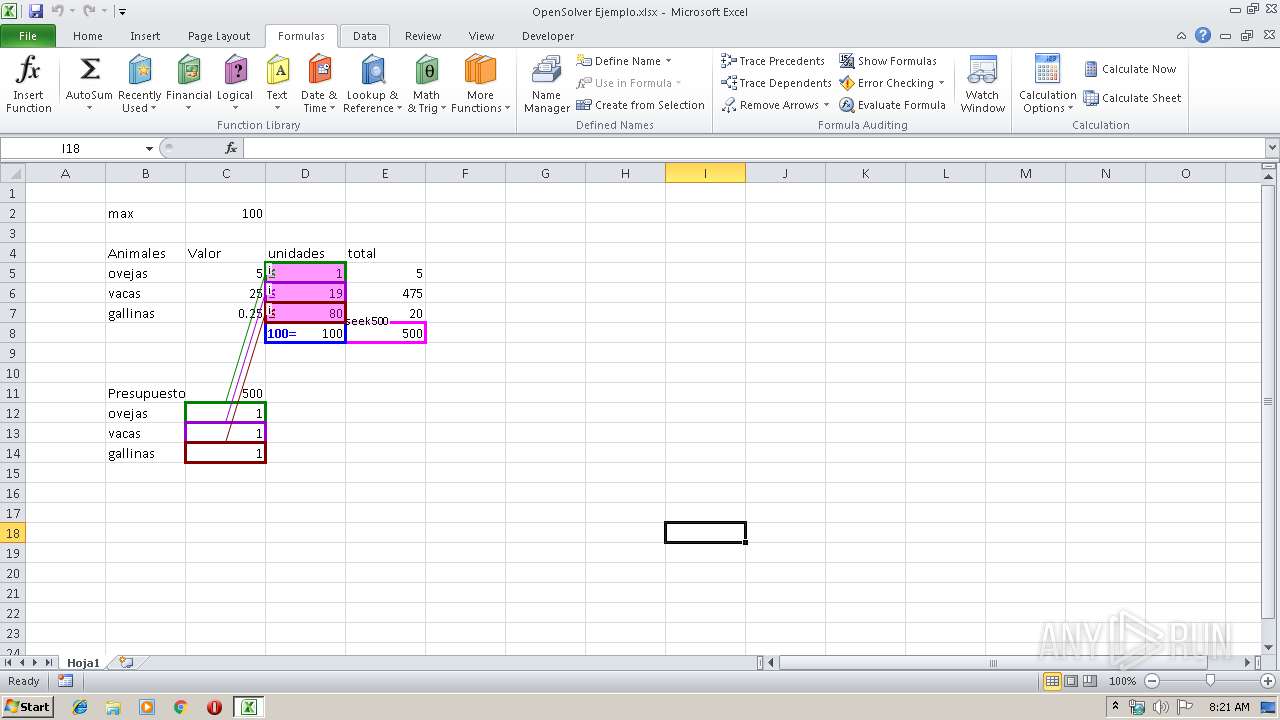Open Date & Time functions
The image size is (1280, 720).
(x=319, y=84)
